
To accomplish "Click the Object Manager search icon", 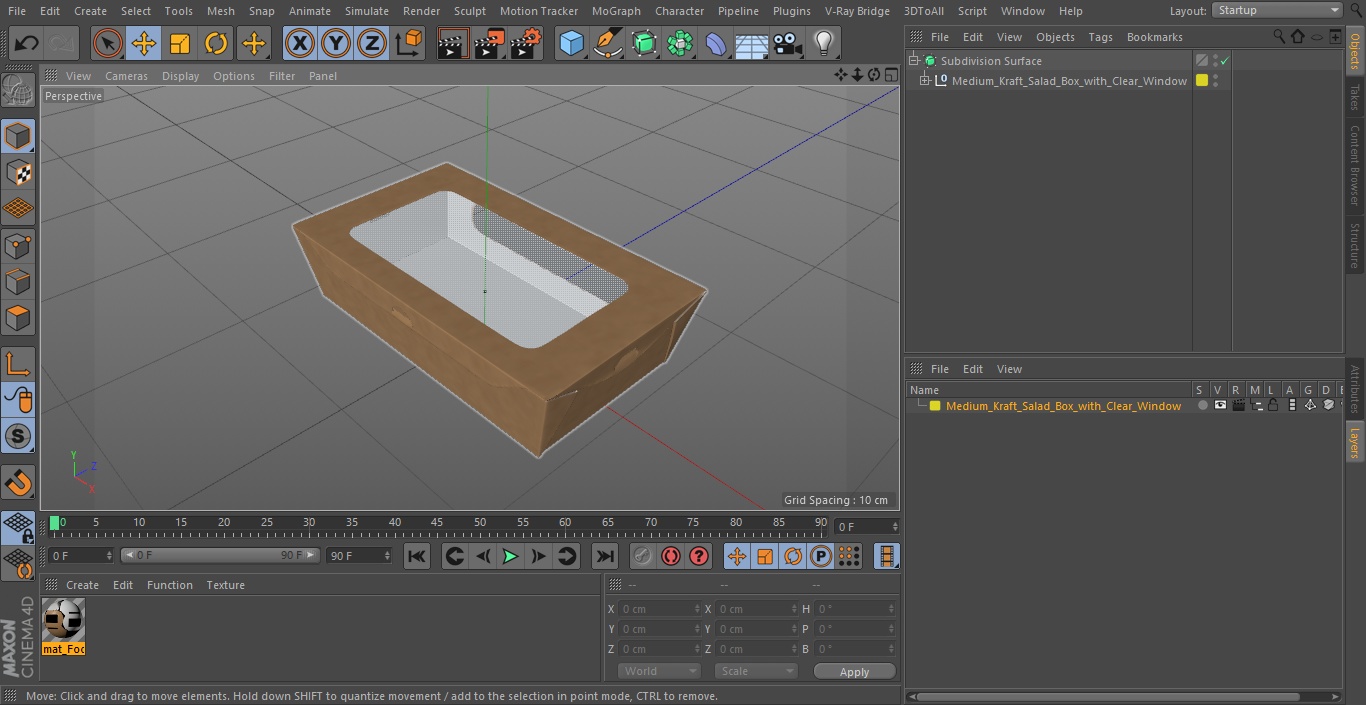I will coord(1279,36).
